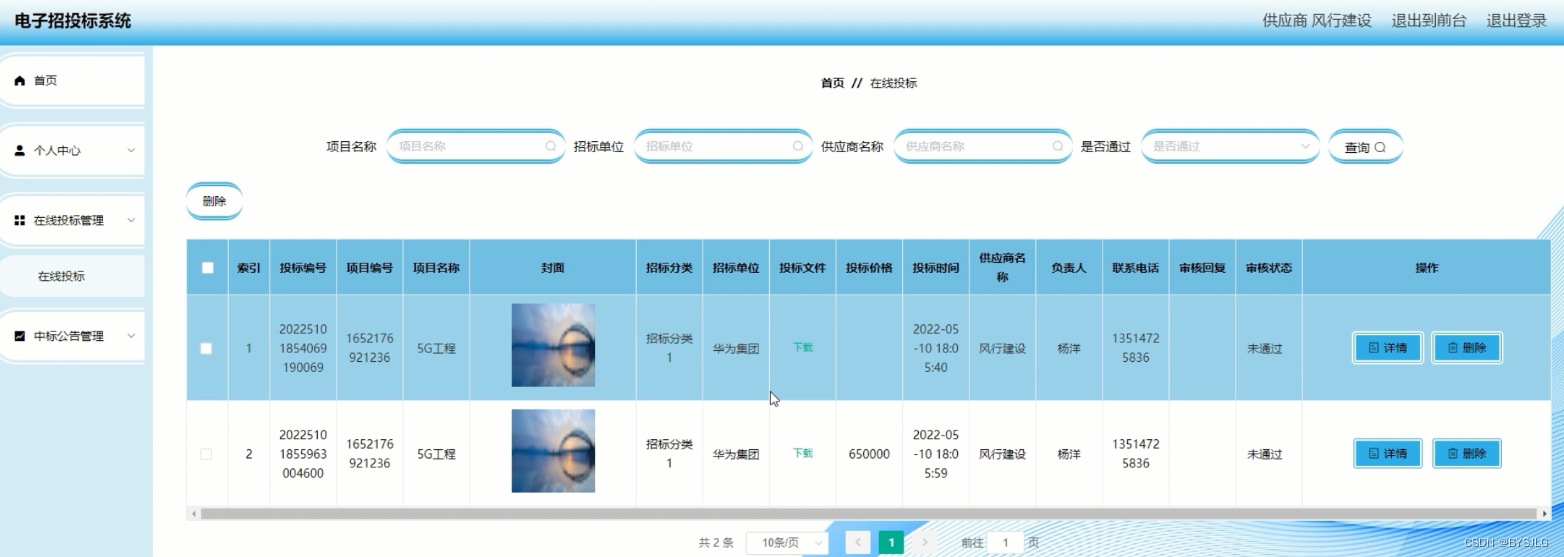Screen dimensions: 1564x557
Task: Check the checkbox for row 1
Action: coord(206,349)
